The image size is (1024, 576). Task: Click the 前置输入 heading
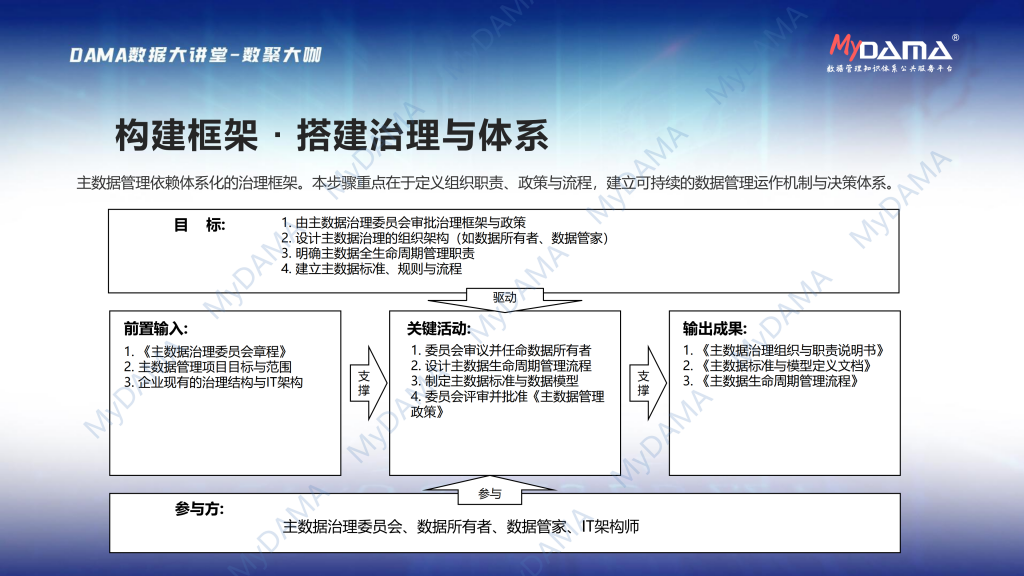[156, 328]
